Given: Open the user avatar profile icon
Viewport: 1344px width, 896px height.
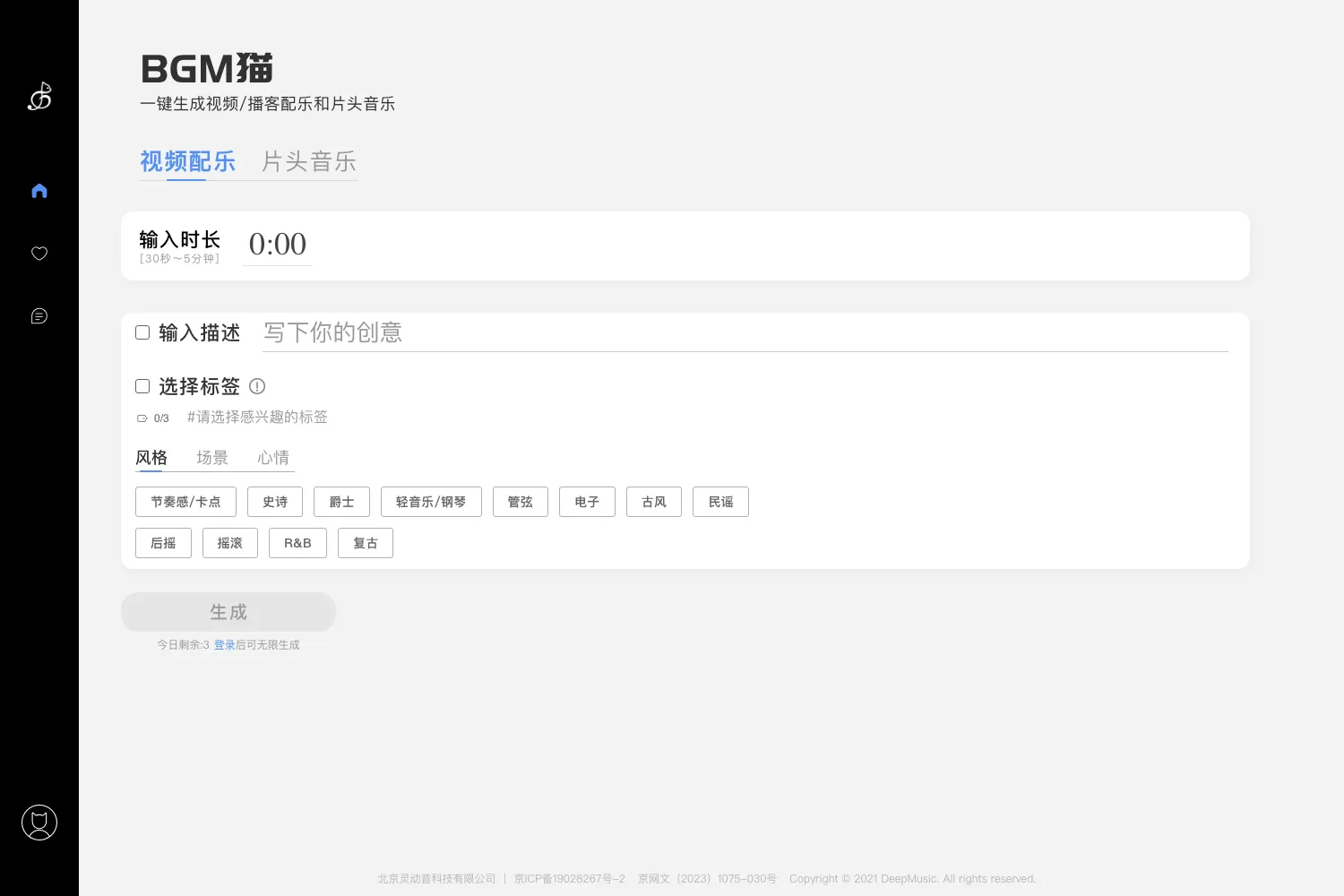Looking at the screenshot, I should [39, 823].
